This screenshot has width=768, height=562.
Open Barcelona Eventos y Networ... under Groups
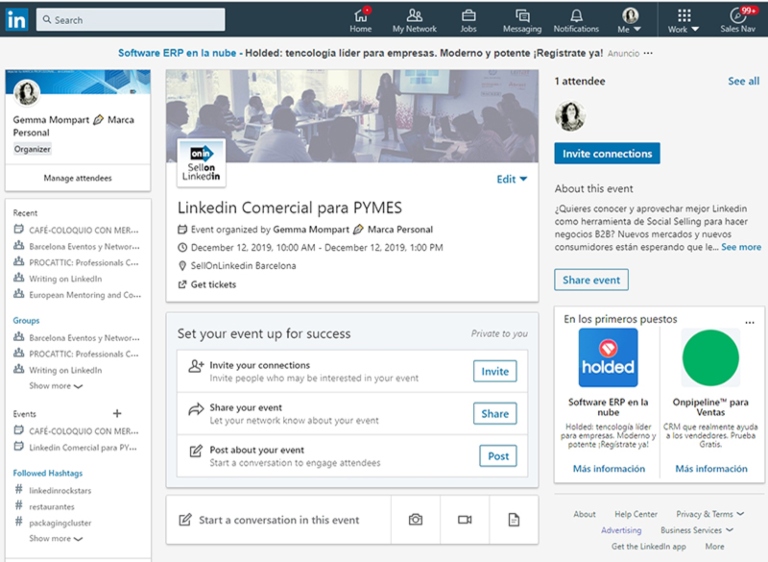click(84, 338)
